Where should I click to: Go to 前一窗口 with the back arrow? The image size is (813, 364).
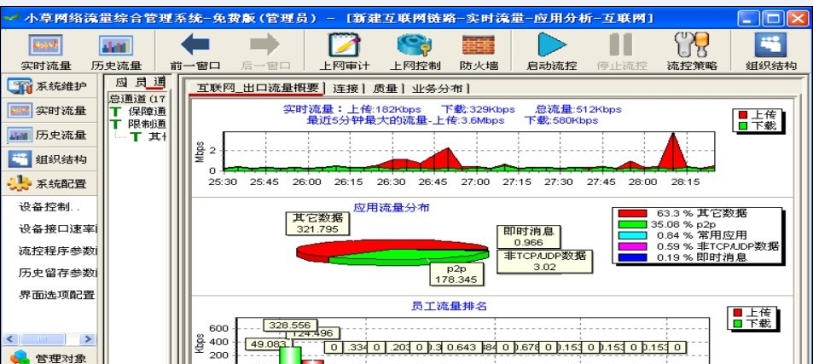(195, 52)
